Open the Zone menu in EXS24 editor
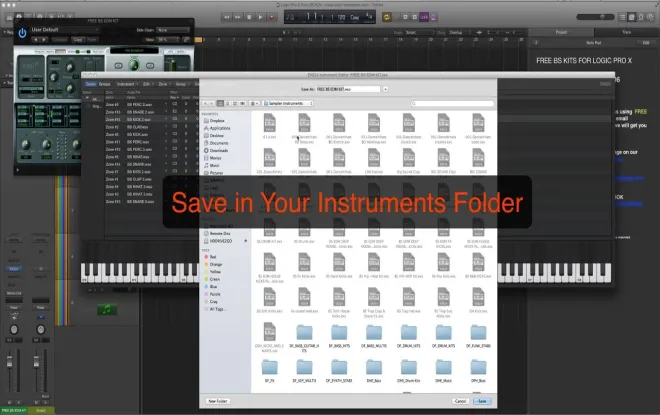This screenshot has height=415, width=660. coord(164,84)
